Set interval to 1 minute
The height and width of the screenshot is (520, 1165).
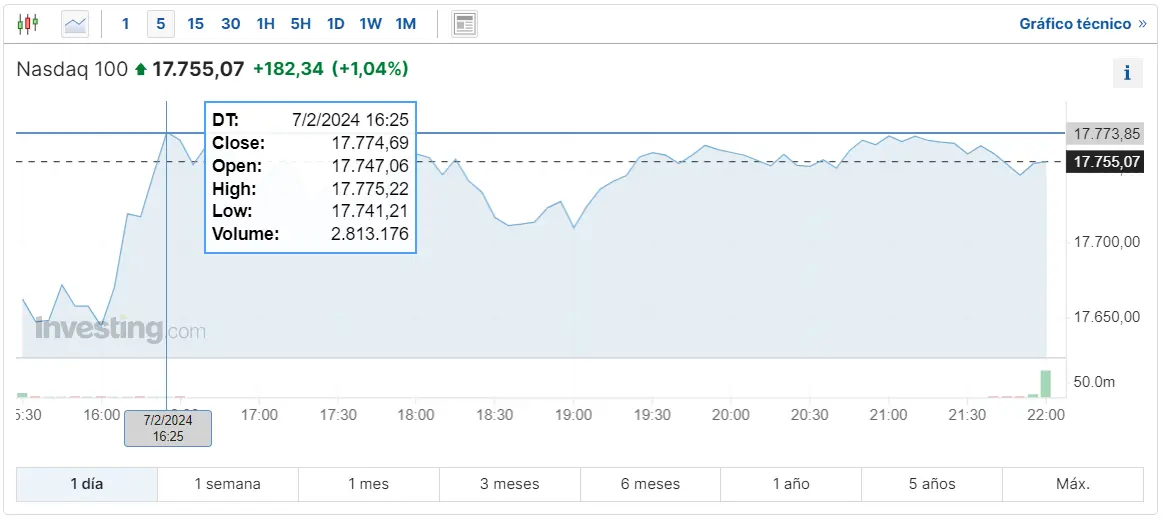(x=126, y=24)
